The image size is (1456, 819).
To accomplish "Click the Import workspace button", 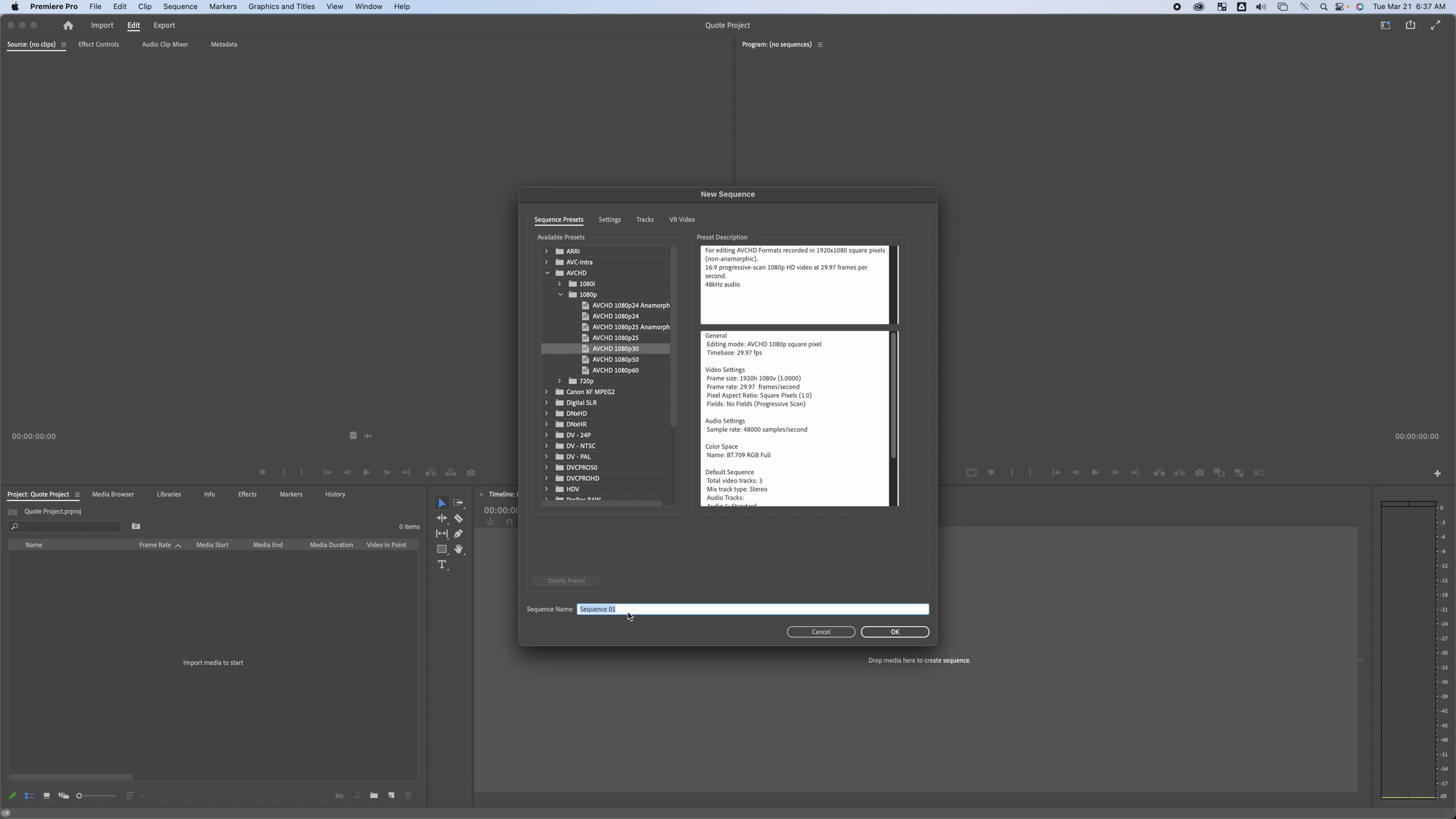I will tap(102, 25).
